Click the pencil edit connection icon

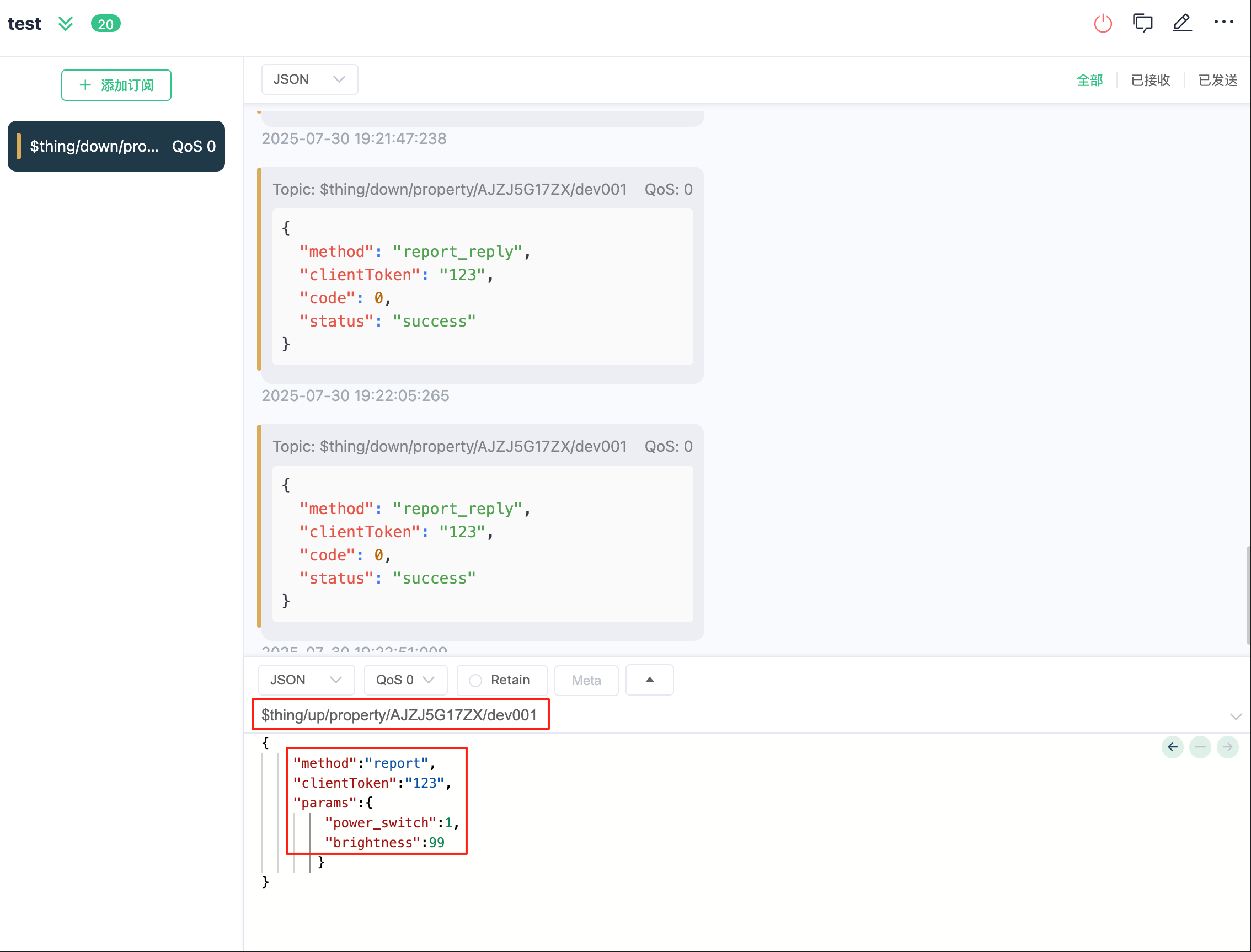click(1182, 23)
